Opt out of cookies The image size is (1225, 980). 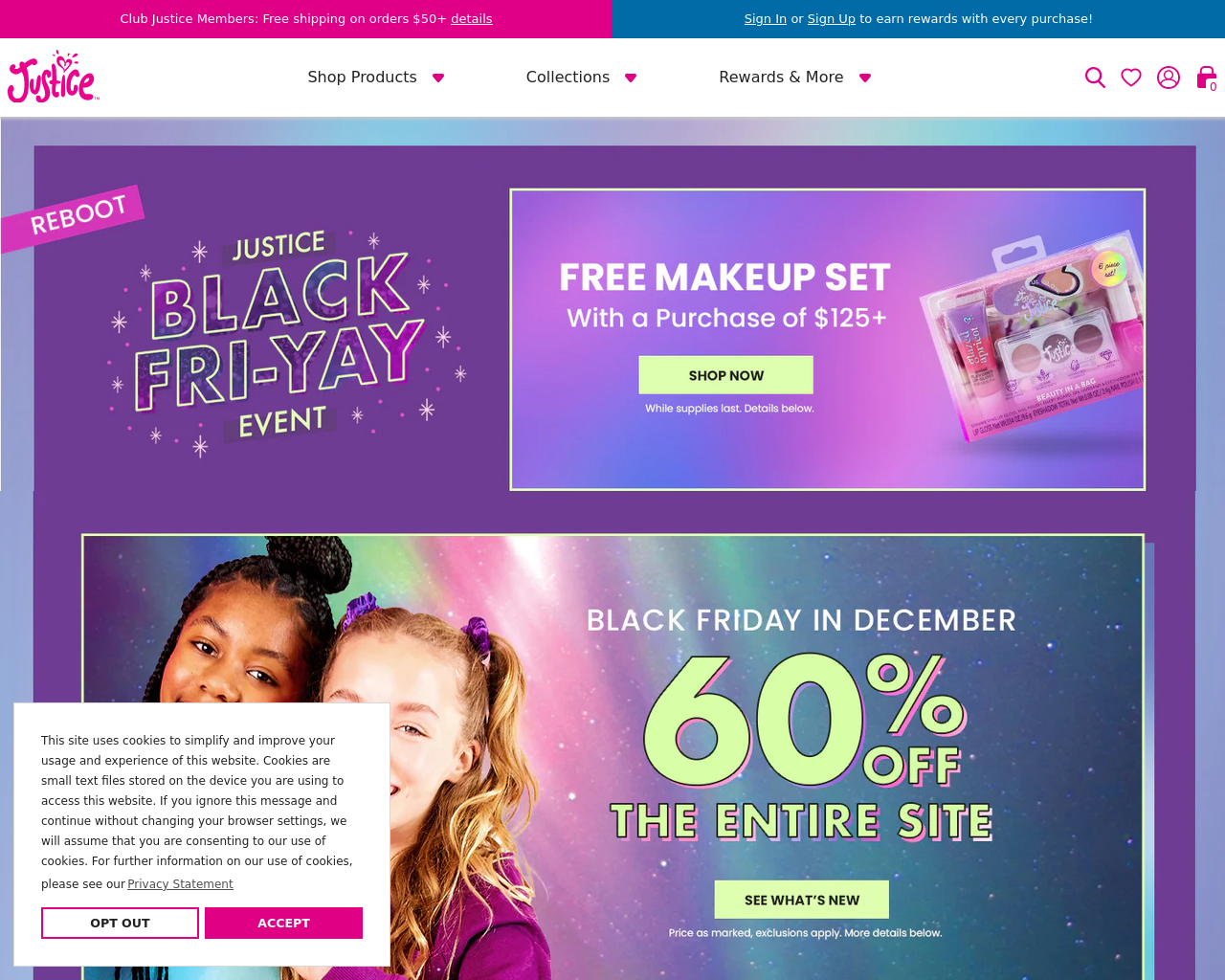120,923
